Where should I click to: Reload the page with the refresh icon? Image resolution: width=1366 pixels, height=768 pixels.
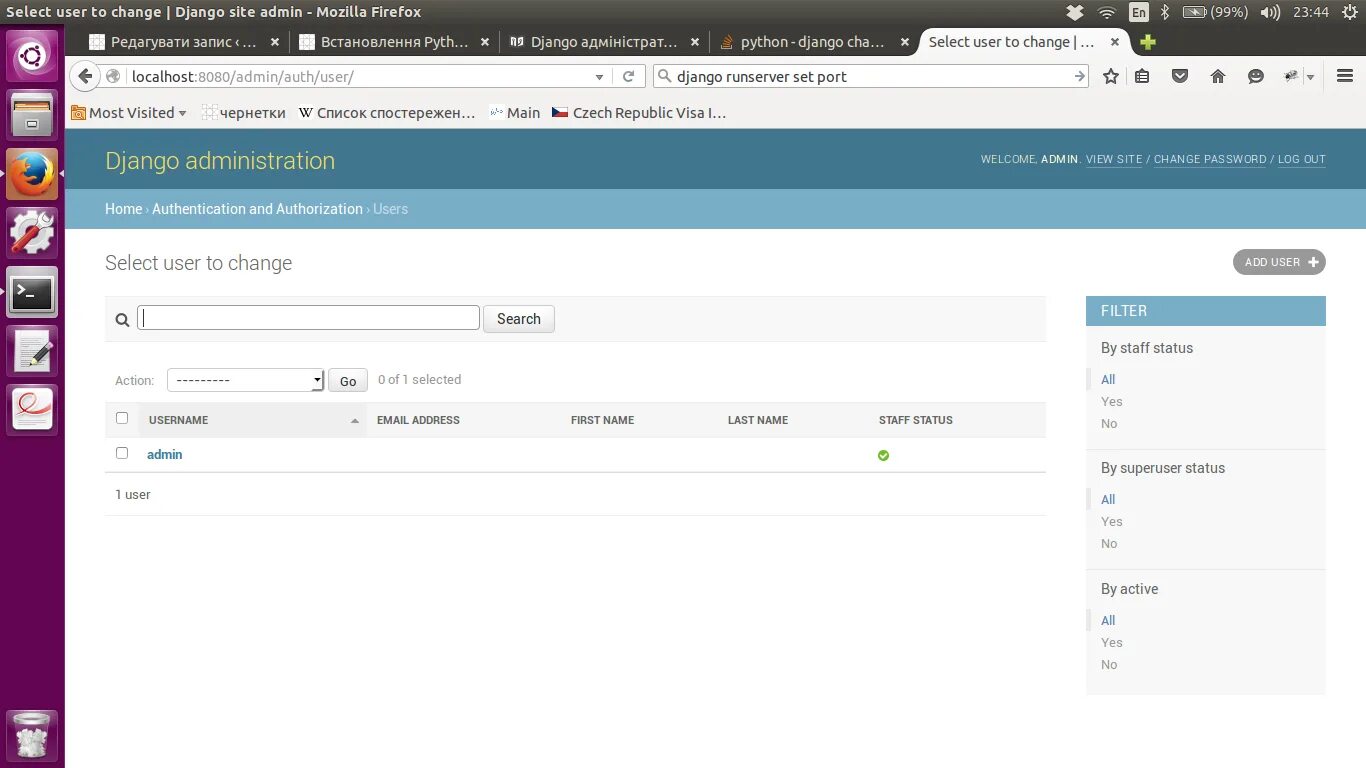pyautogui.click(x=628, y=76)
